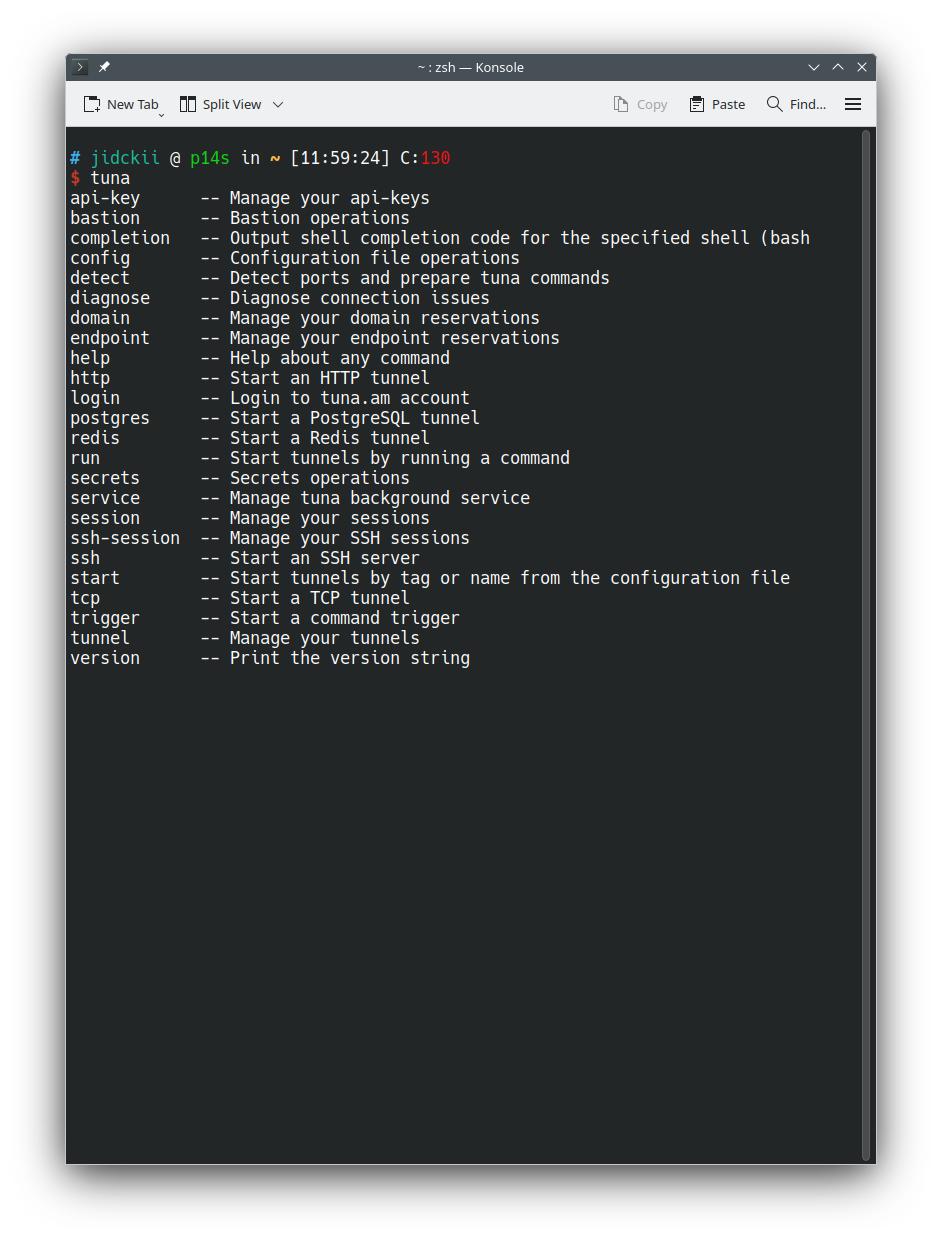Click the Copy toolbar button

[640, 104]
